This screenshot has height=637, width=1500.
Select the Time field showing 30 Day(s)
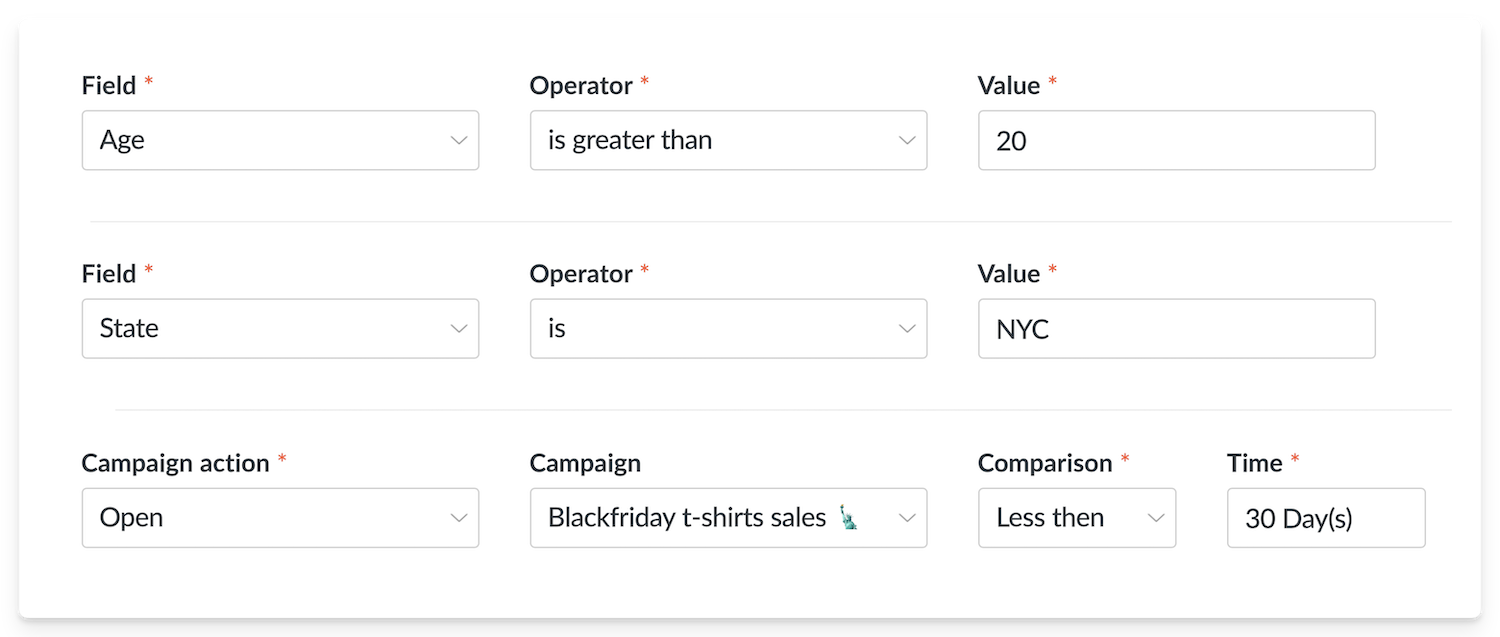pos(1325,518)
